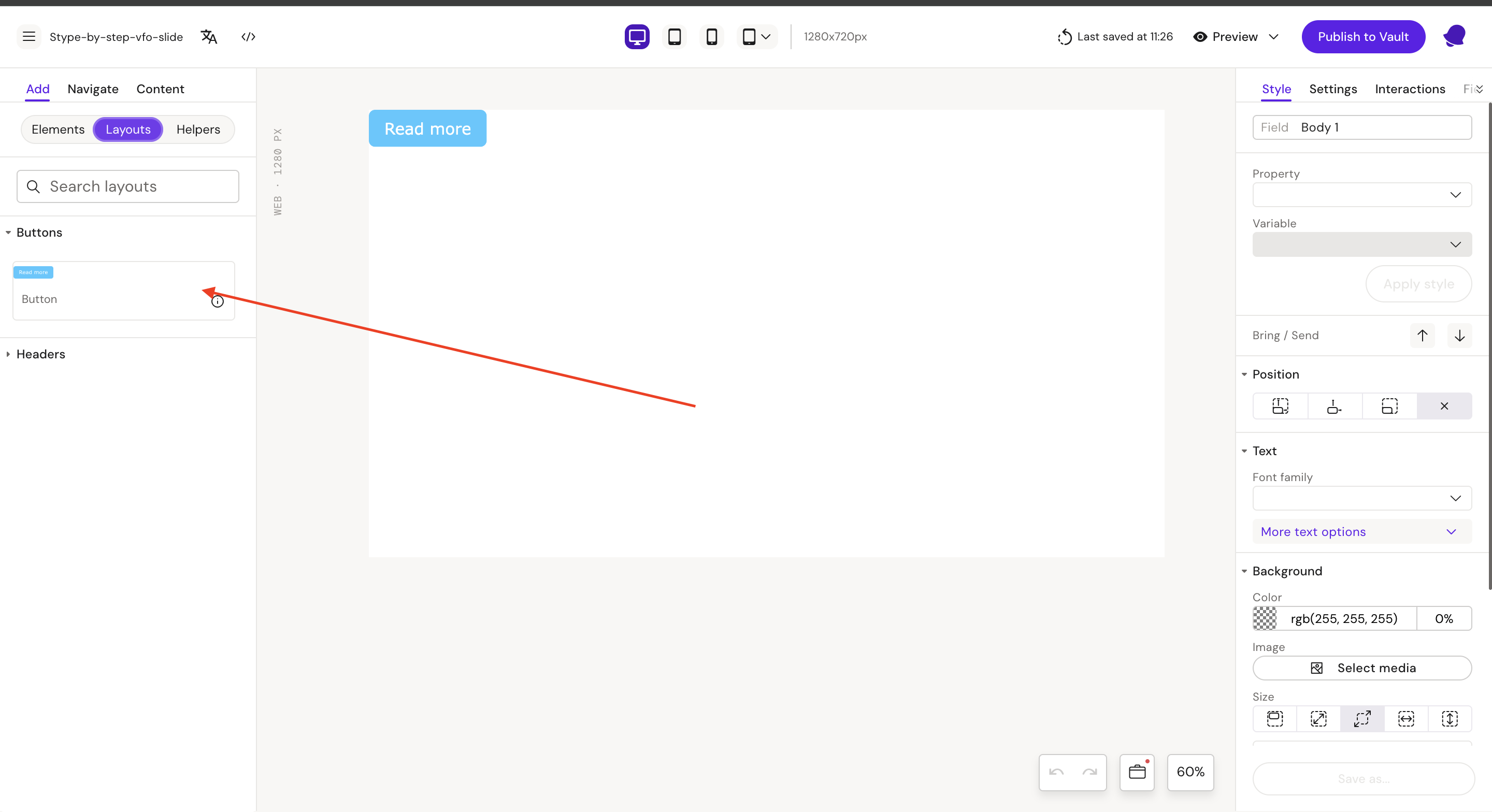This screenshot has height=812, width=1492.
Task: Expand More text options
Action: point(1361,532)
